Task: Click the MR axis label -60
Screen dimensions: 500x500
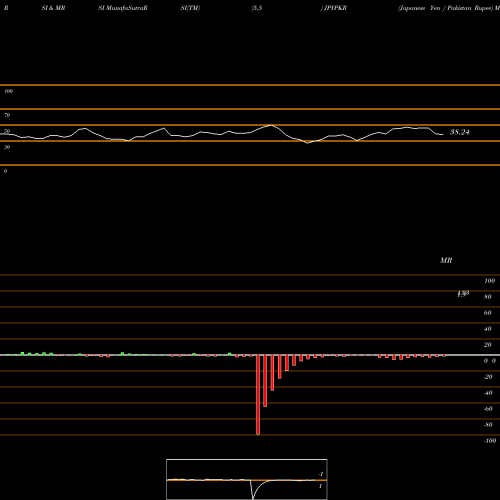Action: tap(488, 409)
